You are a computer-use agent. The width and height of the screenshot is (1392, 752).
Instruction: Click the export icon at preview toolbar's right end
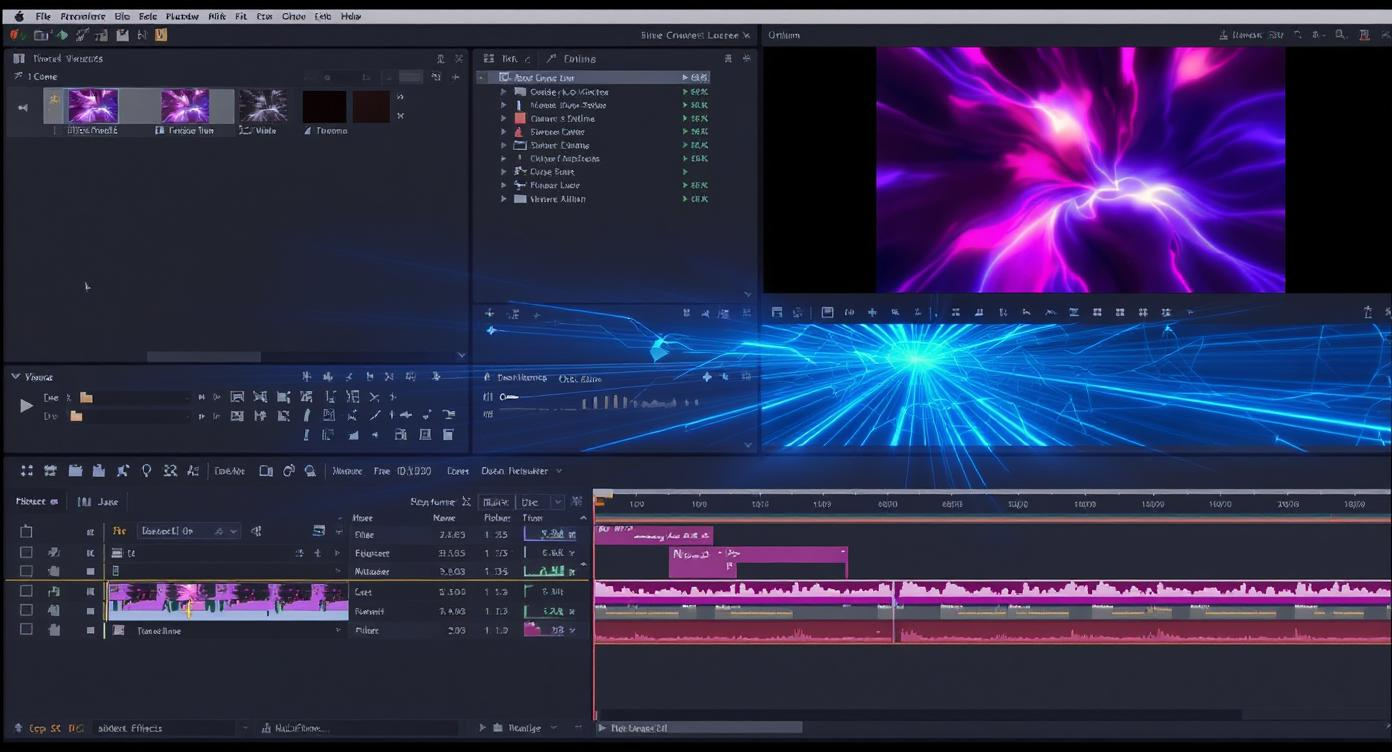tap(1367, 312)
